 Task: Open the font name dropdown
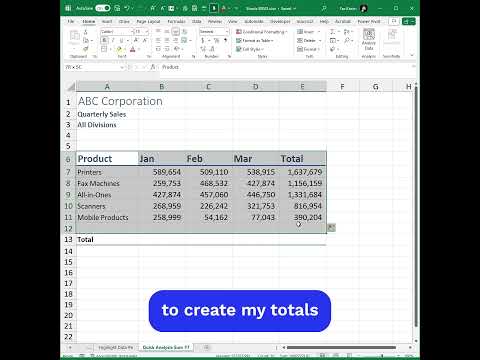[116, 32]
